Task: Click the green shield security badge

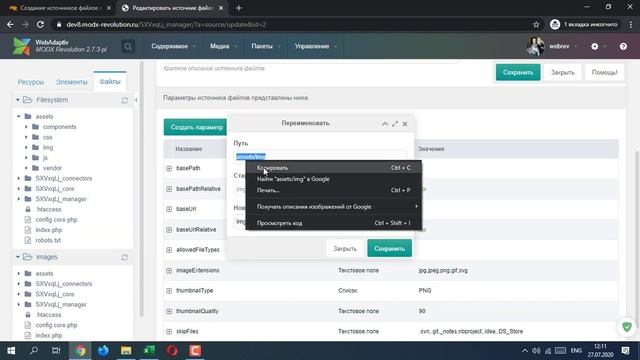Action: pyautogui.click(x=627, y=327)
